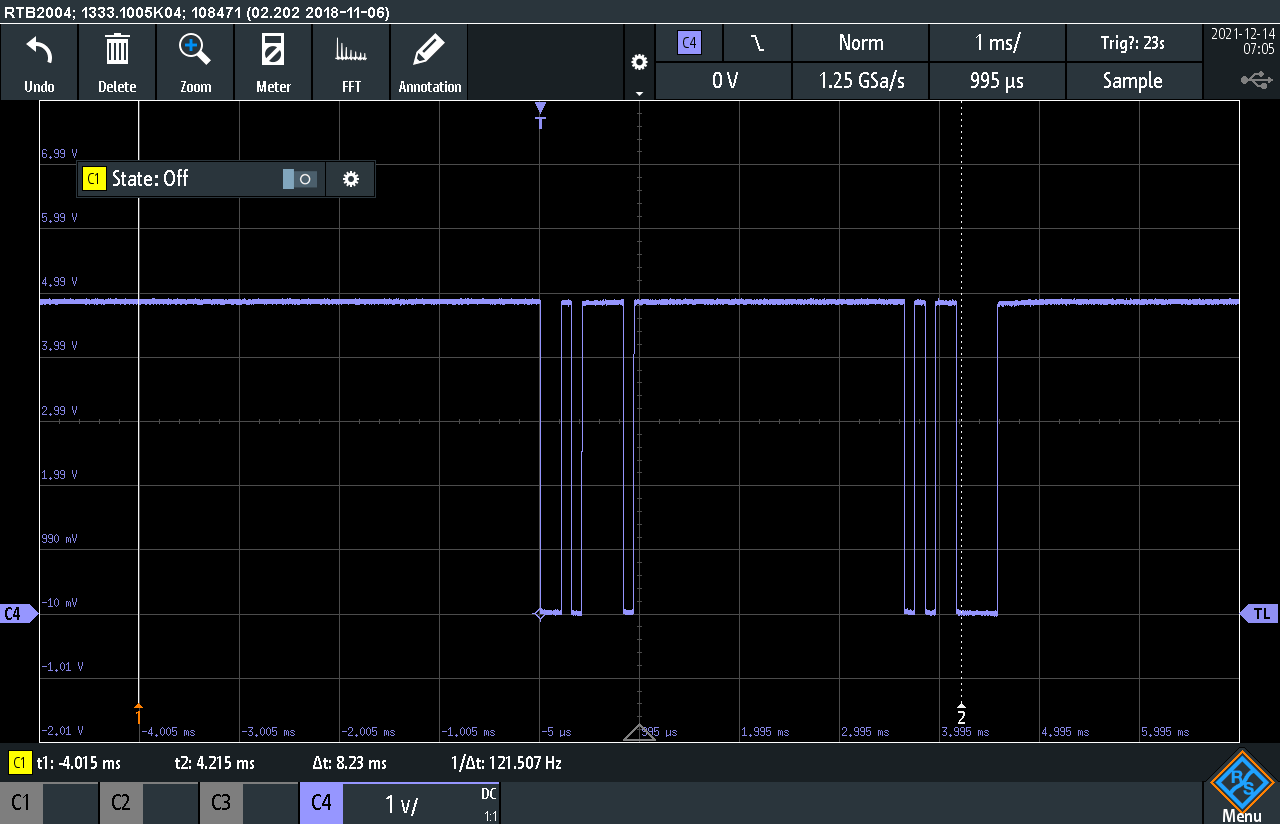Open the R&S Menu button
Screen dimensions: 1280x824
(1241, 788)
